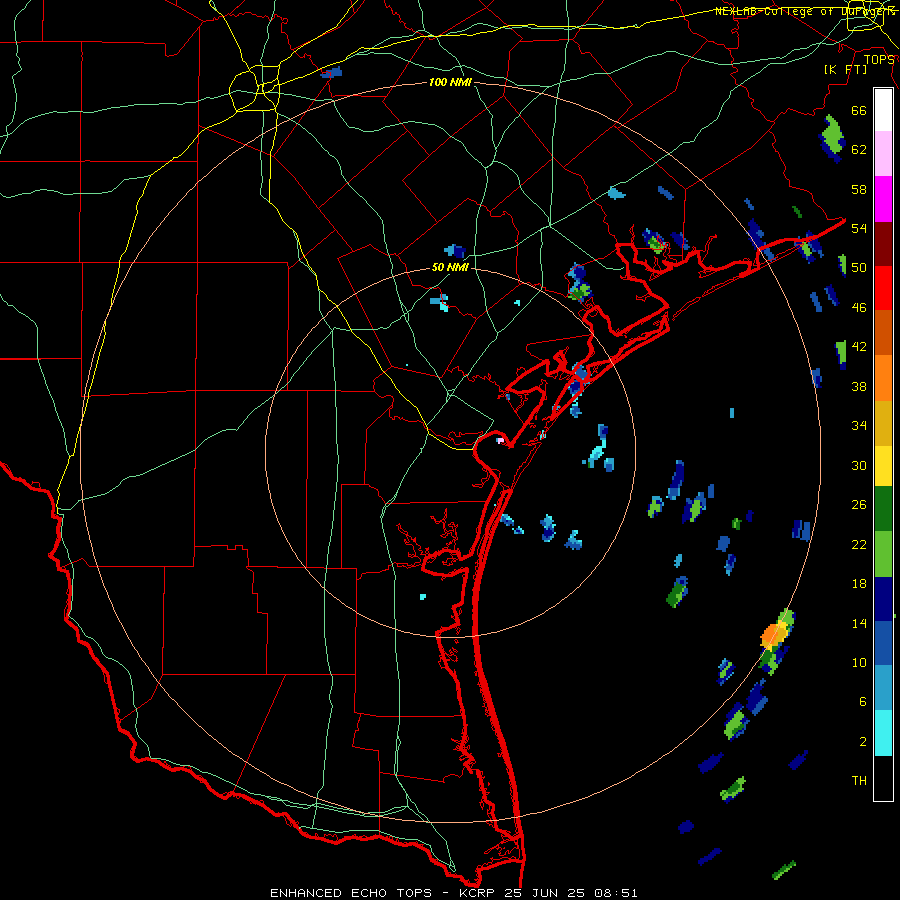Click the legend value '66'

click(859, 111)
